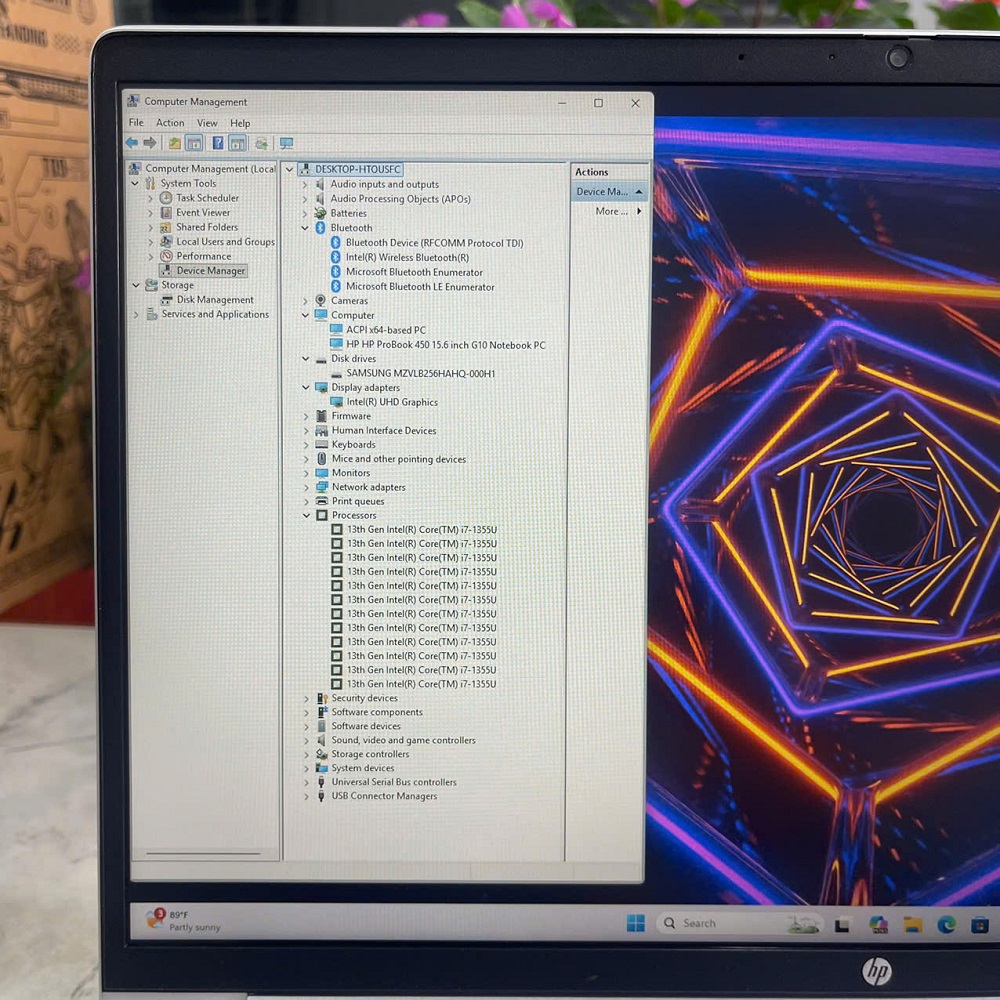Collapse the Processors category
1000x1000 pixels.
(x=306, y=516)
